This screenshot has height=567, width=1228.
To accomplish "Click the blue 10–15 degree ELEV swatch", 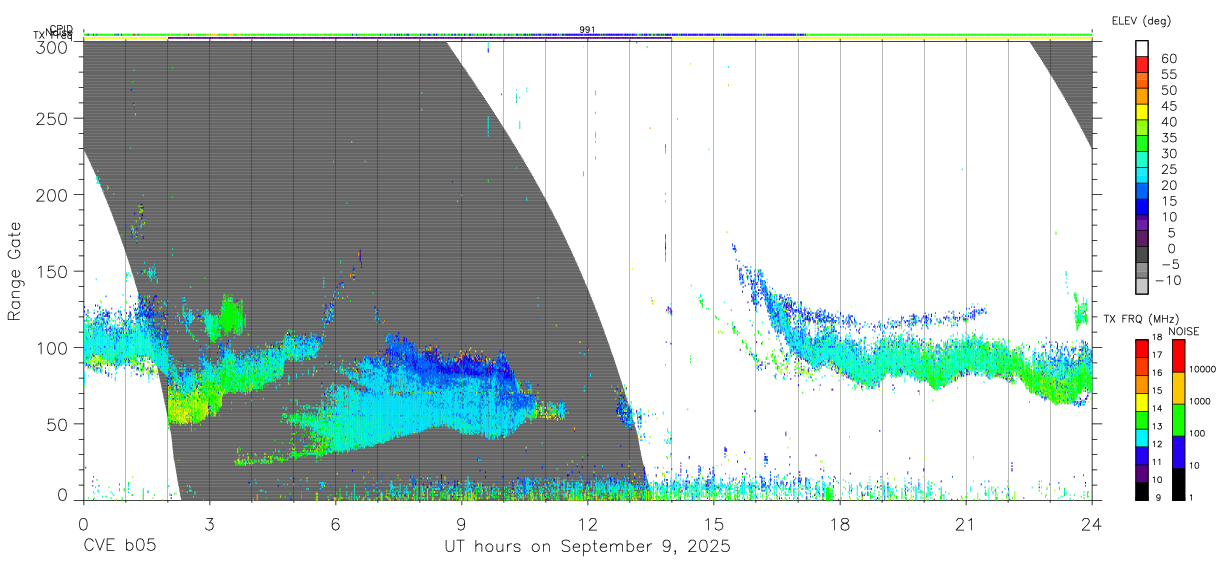I will tap(1142, 207).
